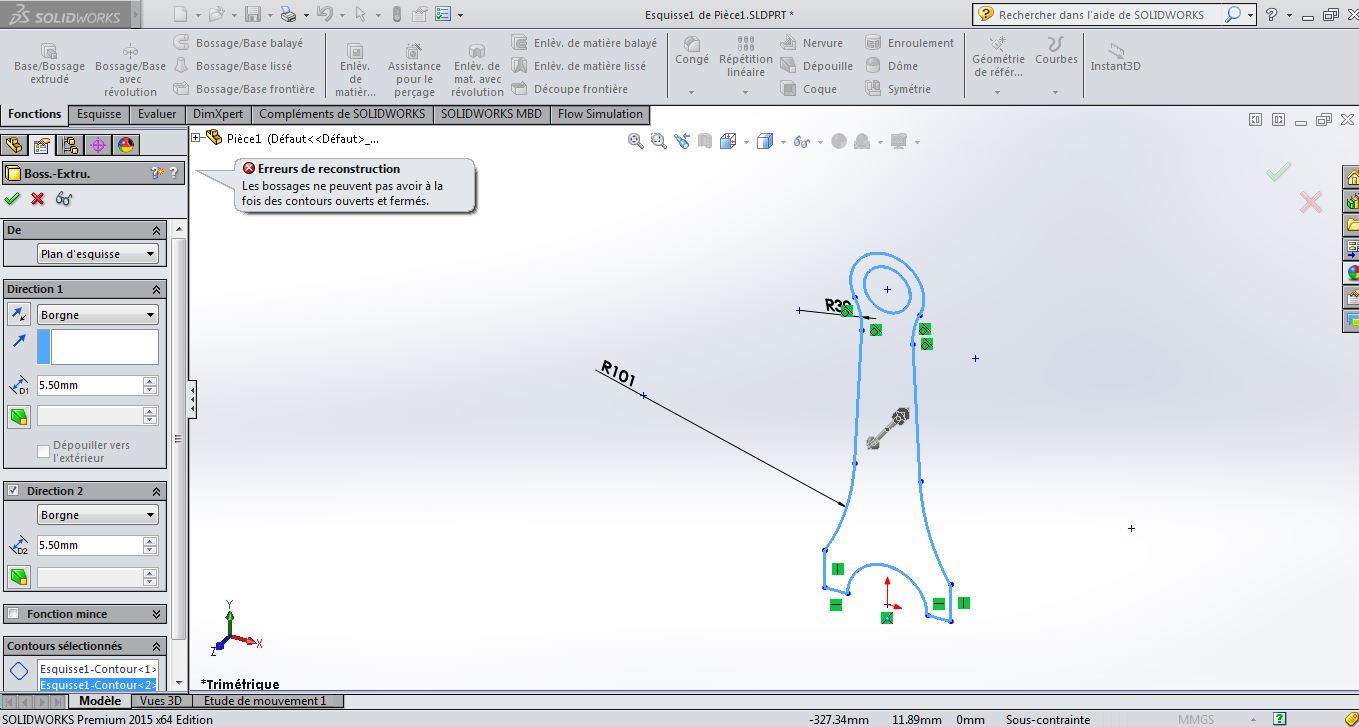Screen dimensions: 1359x727
Task: Click the reverse direction icon in Direction 1
Action: tap(18, 315)
